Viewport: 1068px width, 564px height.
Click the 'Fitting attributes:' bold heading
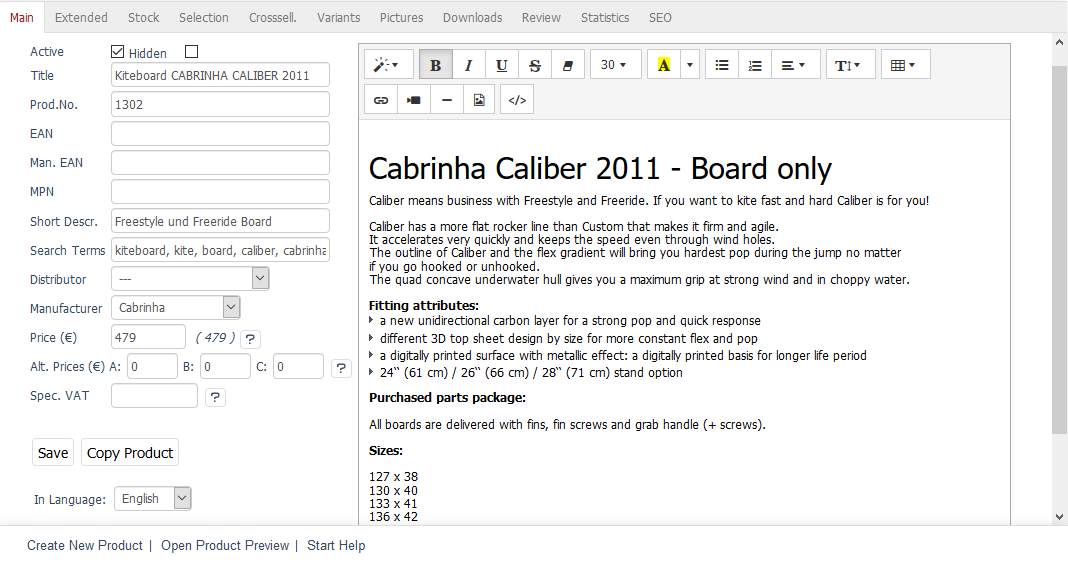[424, 305]
